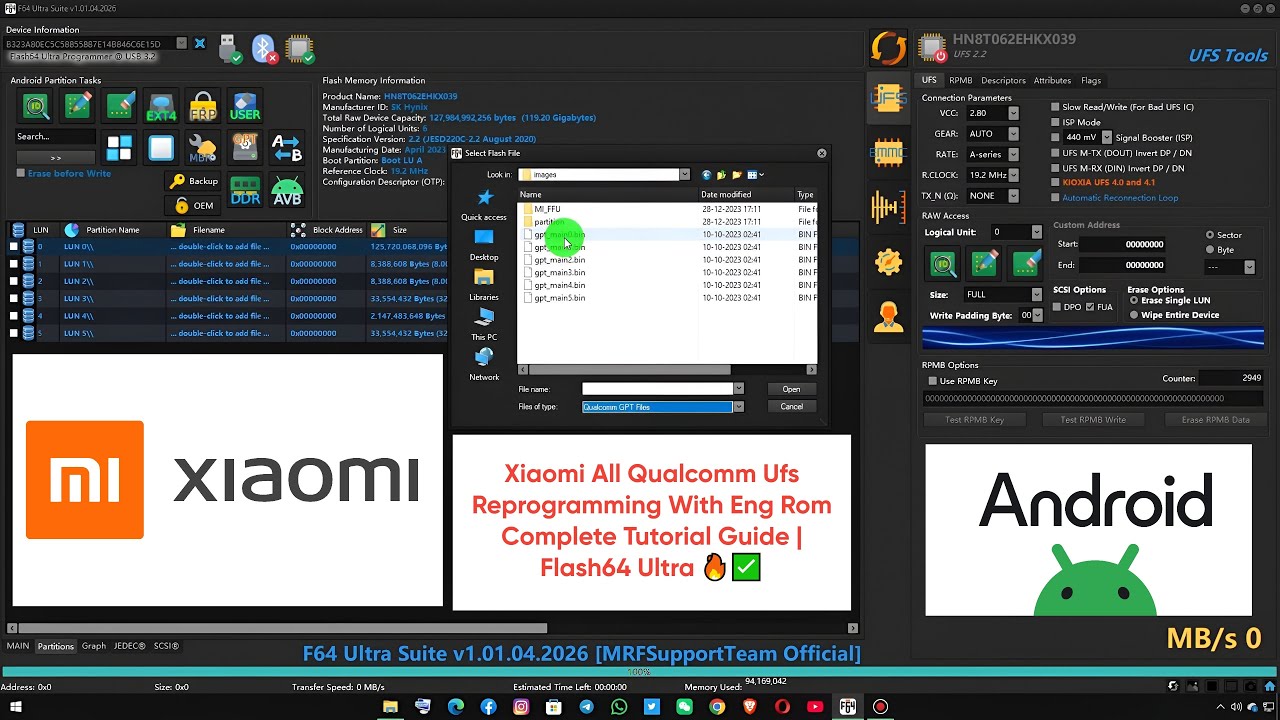This screenshot has width=1280, height=720.
Task: Select the UFS chip sidebar icon
Action: pos(888,97)
